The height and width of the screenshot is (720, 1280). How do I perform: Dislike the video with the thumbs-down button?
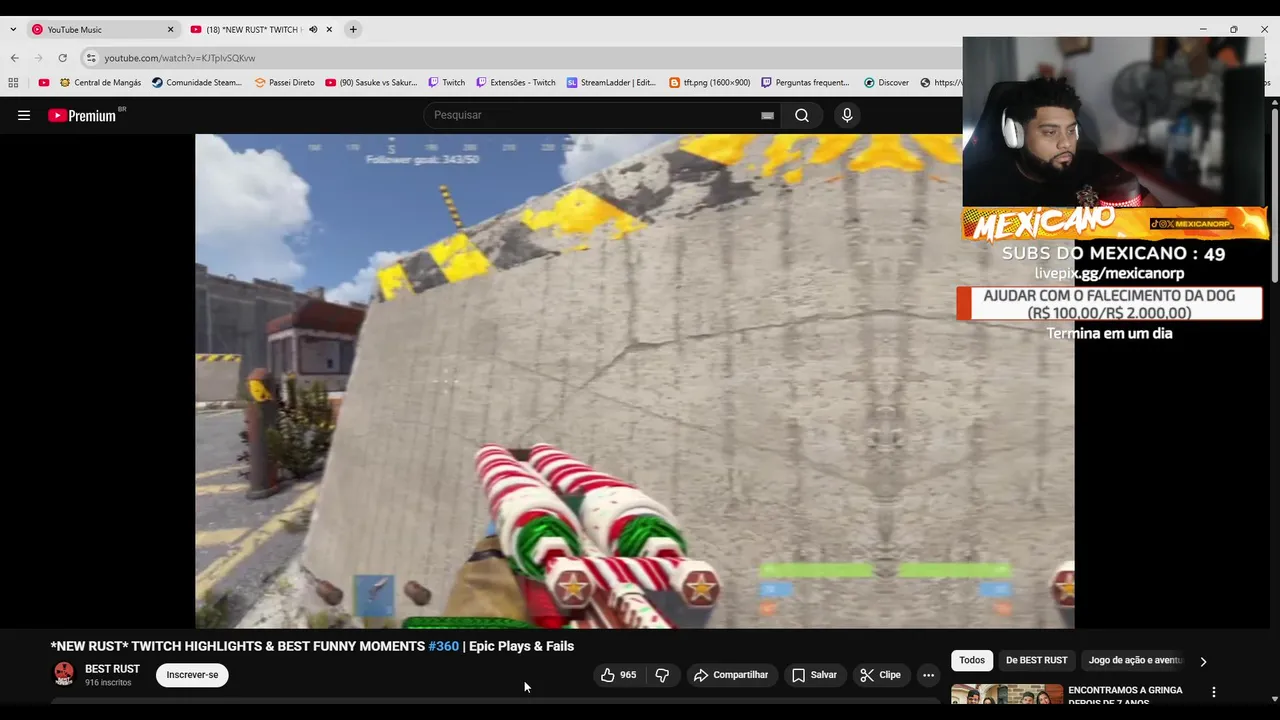tap(662, 675)
